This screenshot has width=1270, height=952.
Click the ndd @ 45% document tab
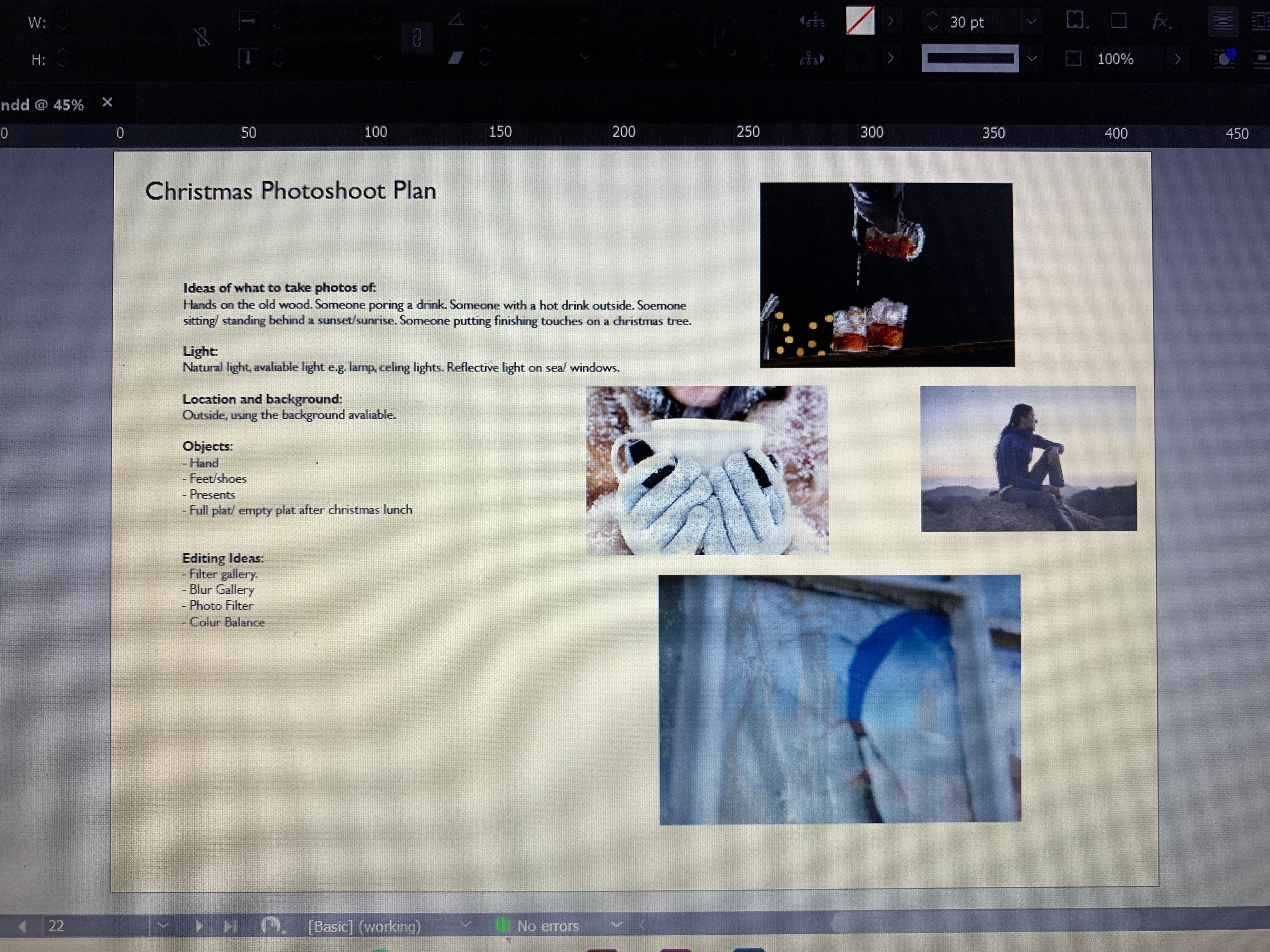(43, 105)
